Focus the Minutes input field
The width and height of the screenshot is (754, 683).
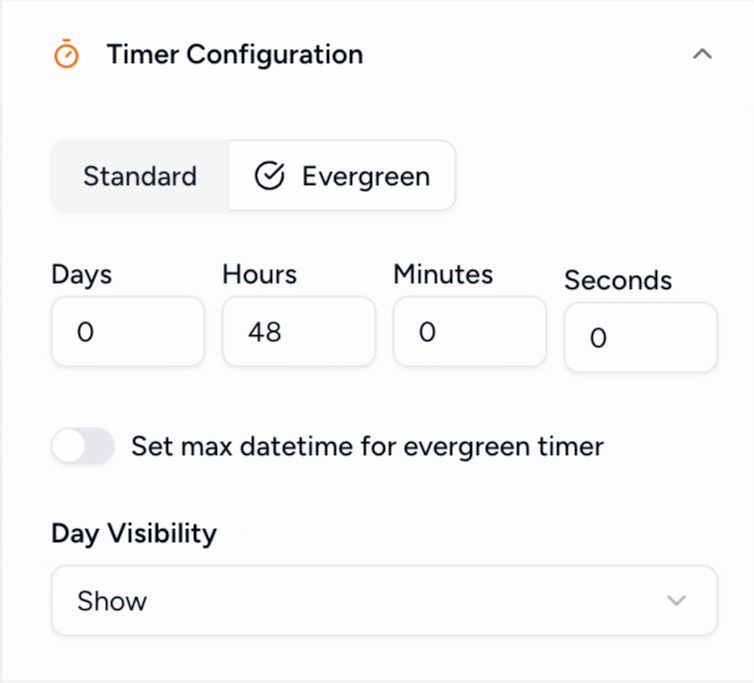tap(469, 331)
